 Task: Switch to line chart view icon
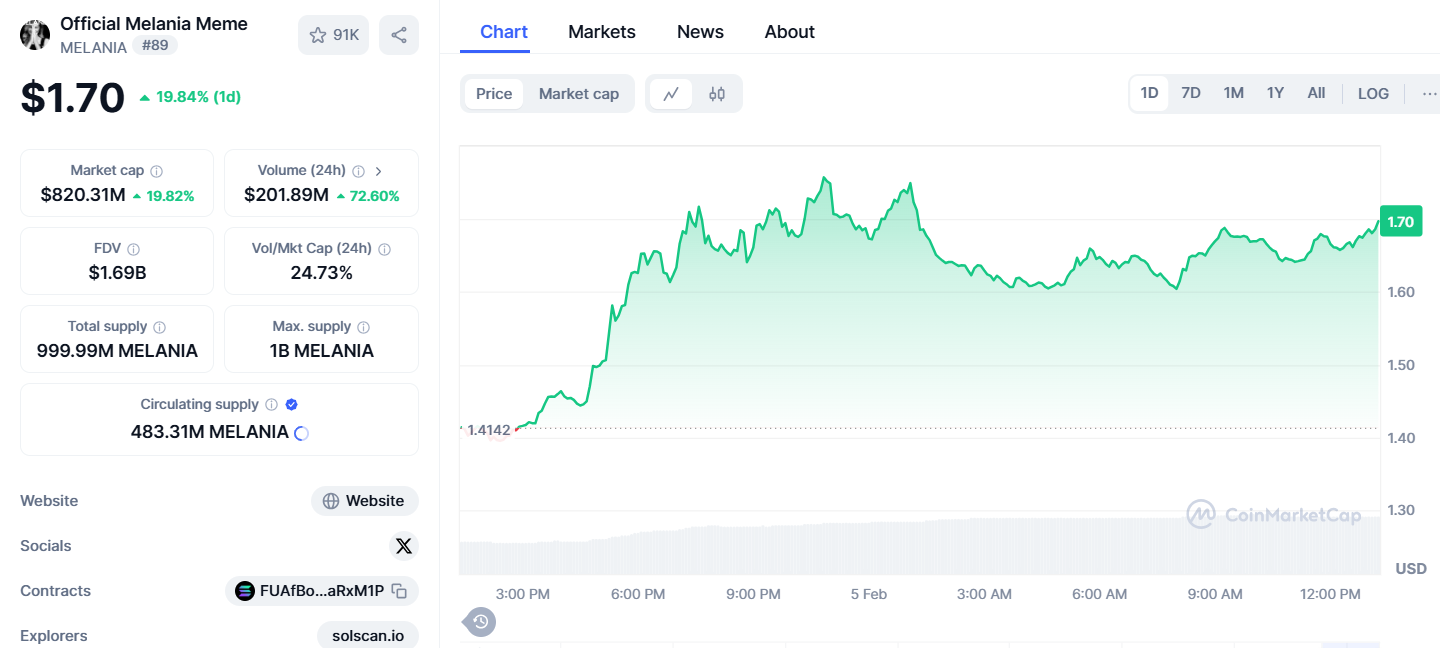pos(671,94)
